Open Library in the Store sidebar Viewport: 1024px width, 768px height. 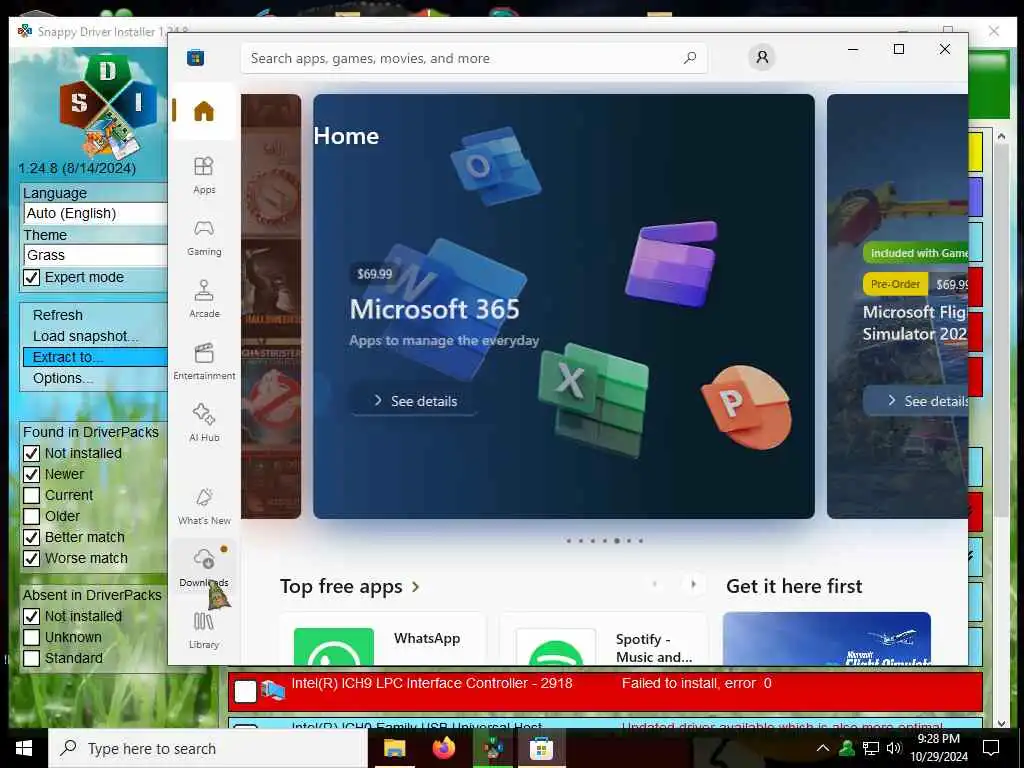[204, 630]
